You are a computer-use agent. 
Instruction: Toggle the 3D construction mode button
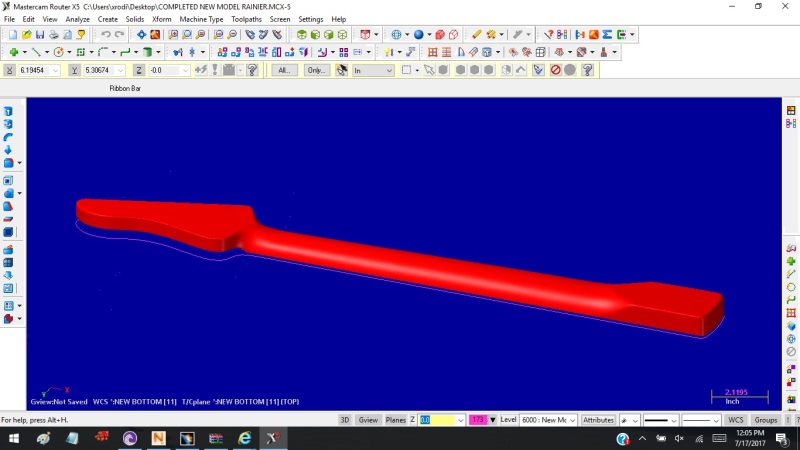click(344, 420)
